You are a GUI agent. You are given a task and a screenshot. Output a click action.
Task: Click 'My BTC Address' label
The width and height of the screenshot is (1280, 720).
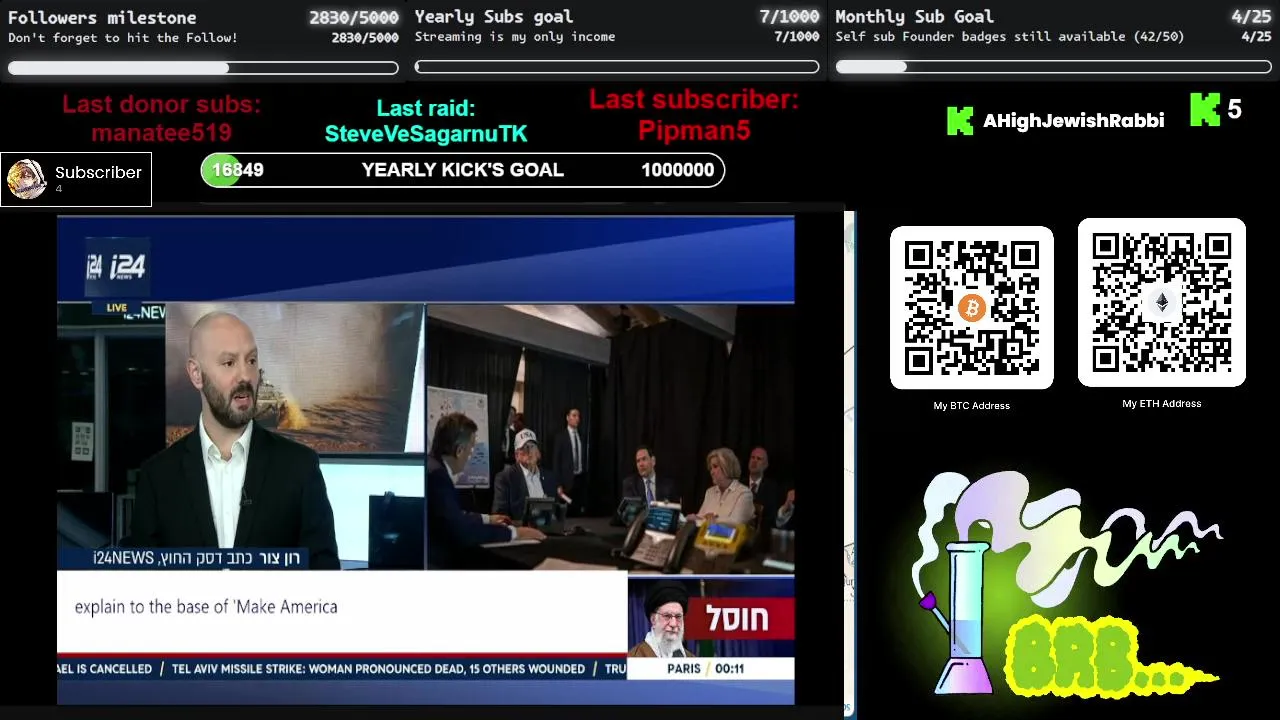point(972,405)
